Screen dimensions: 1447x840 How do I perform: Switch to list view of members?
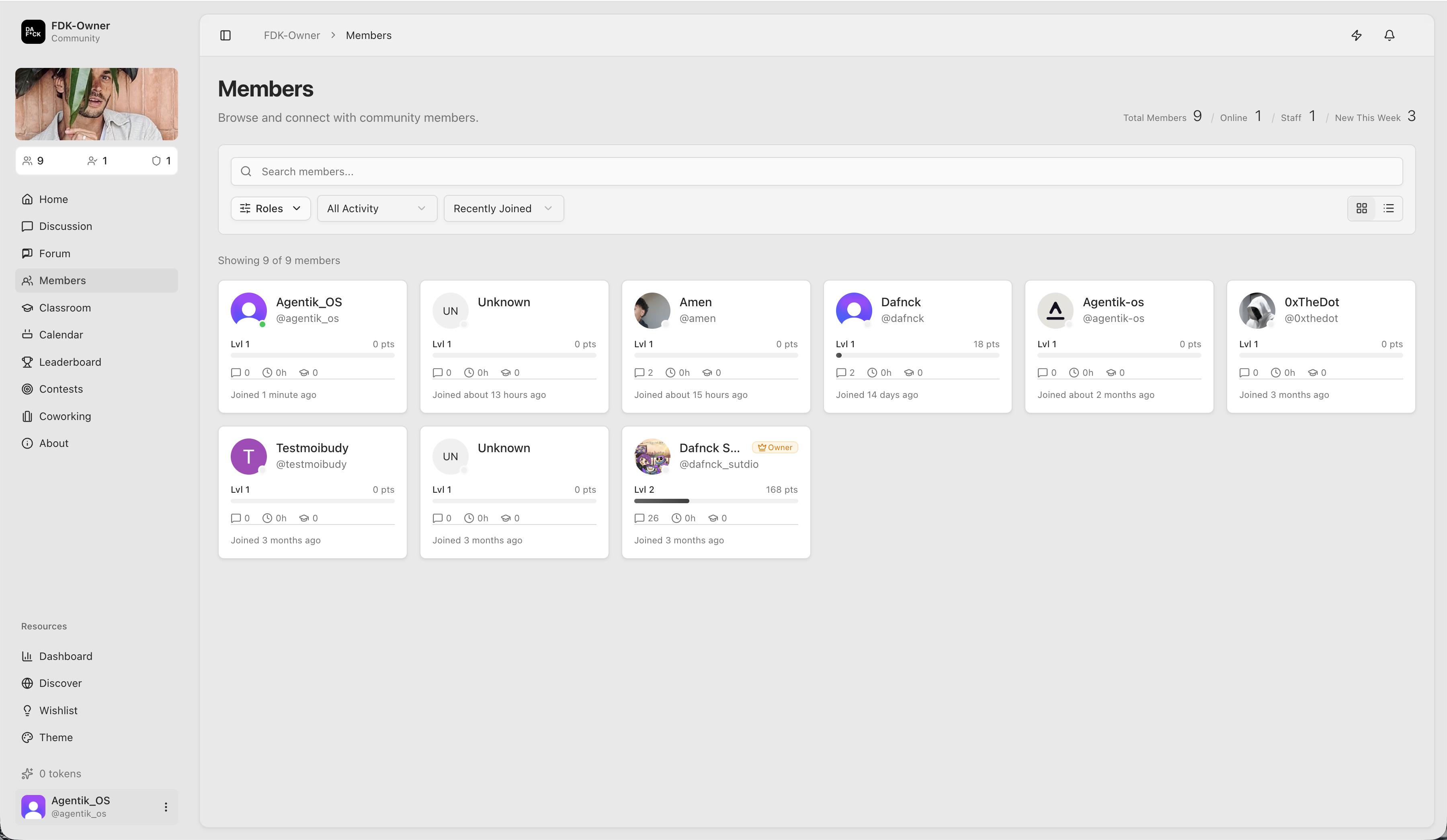tap(1389, 208)
